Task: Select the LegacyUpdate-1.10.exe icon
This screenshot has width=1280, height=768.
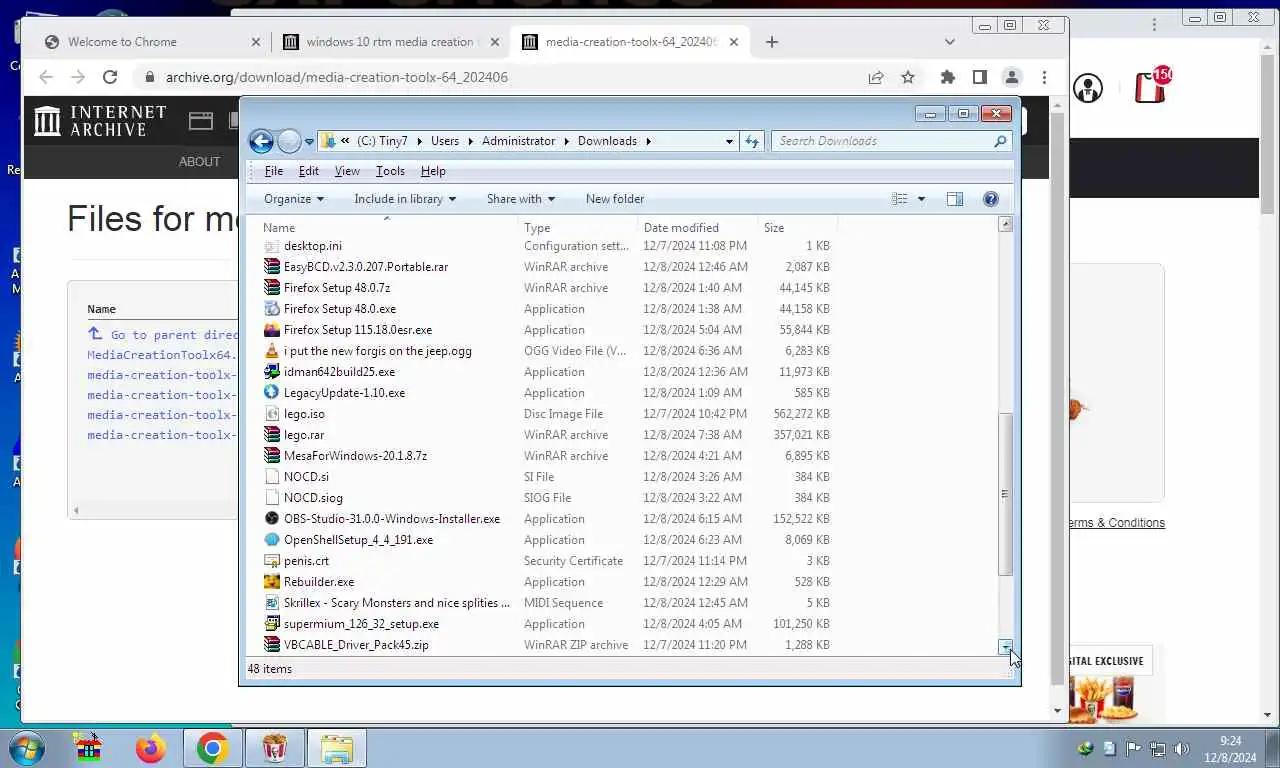Action: [272, 393]
